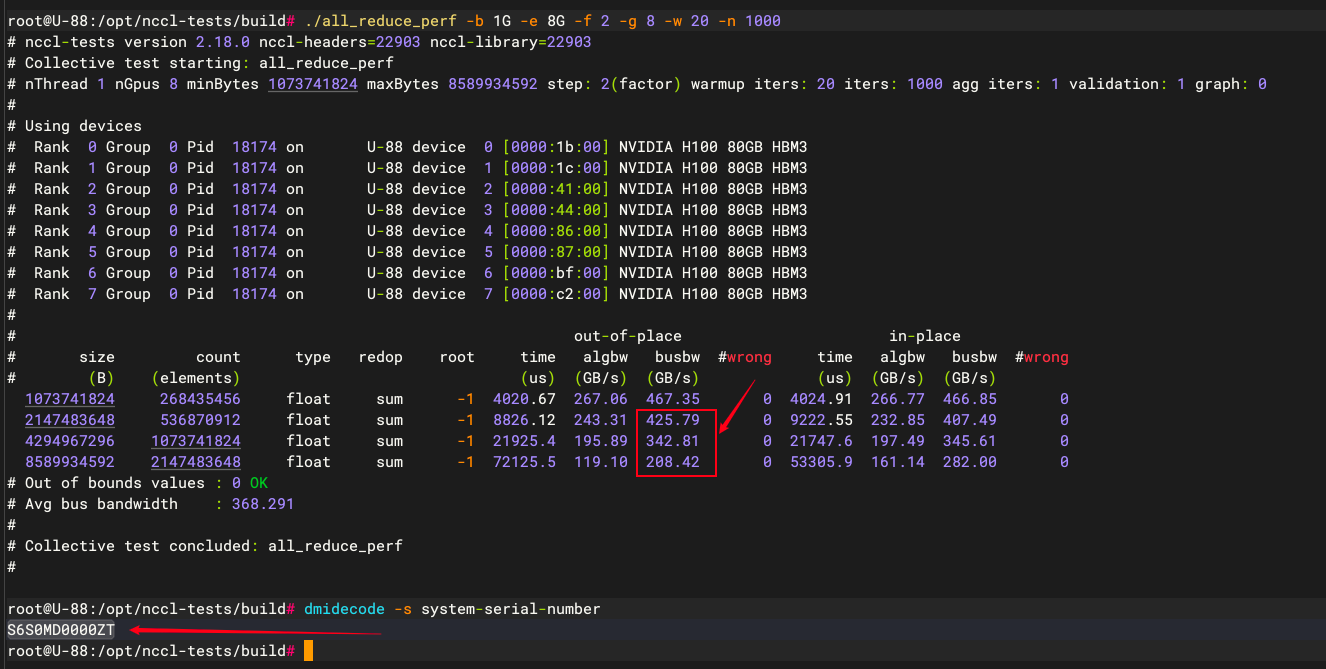Select the highlighted serial number S6S0MD0000ZT
Image resolution: width=1326 pixels, height=669 pixels.
60,630
